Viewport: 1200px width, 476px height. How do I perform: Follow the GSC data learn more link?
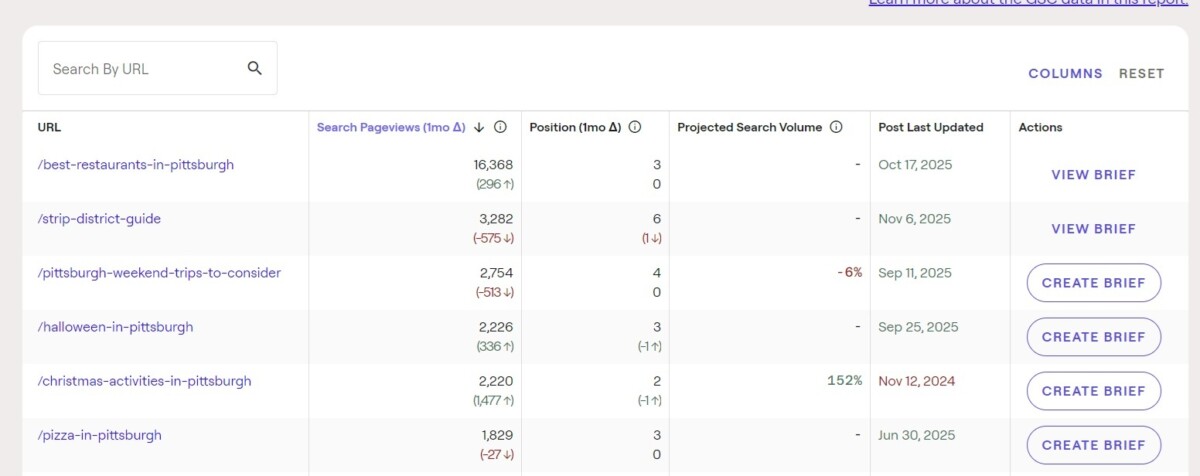(x=1028, y=3)
